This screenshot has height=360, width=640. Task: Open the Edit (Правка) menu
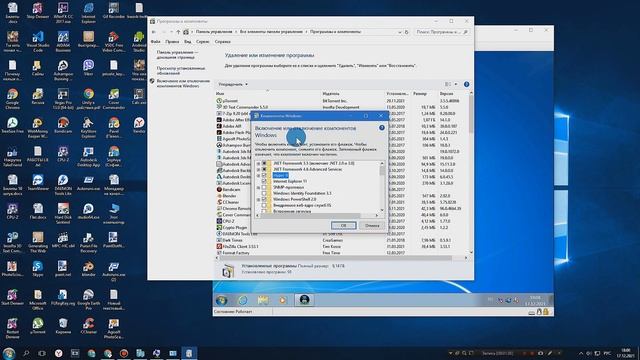tap(172, 42)
